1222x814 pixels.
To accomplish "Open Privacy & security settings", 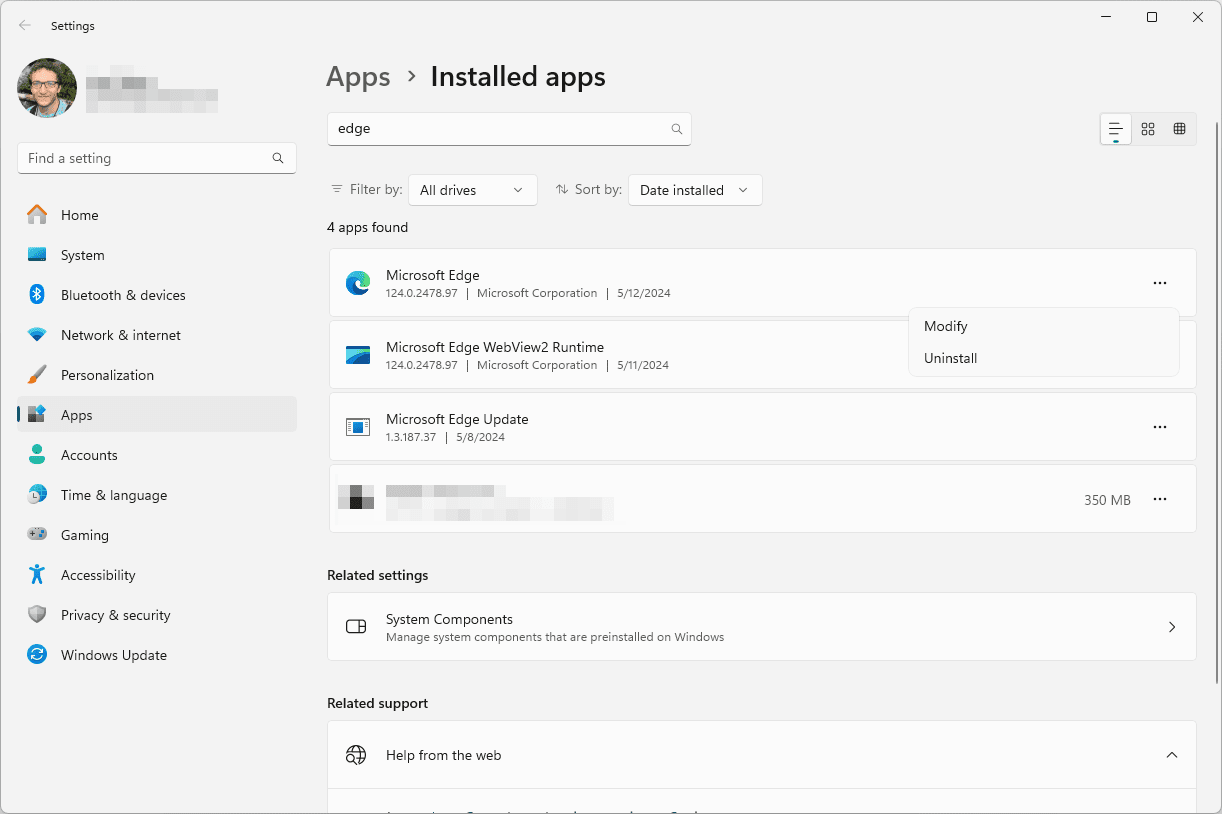I will pyautogui.click(x=115, y=615).
